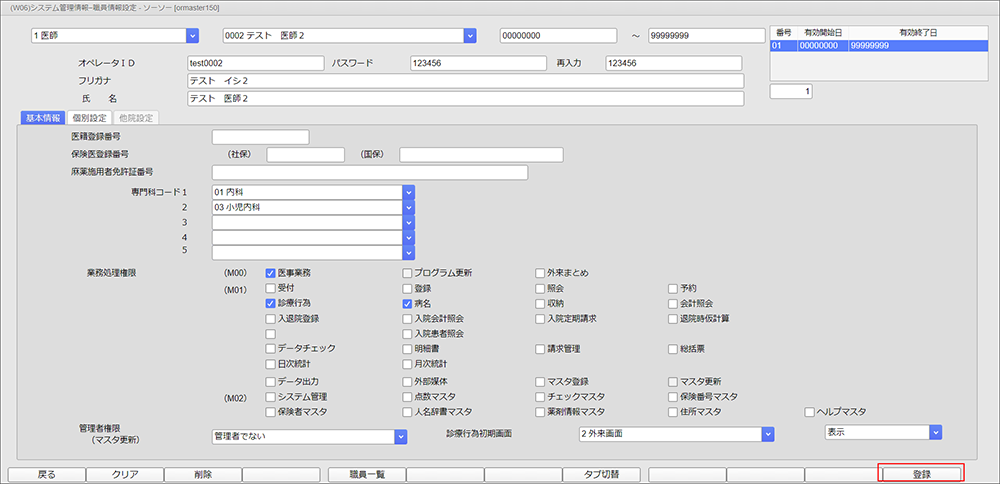Screen dimensions: 1000x484
Task: Click the 社保 registration number field
Action: click(305, 155)
